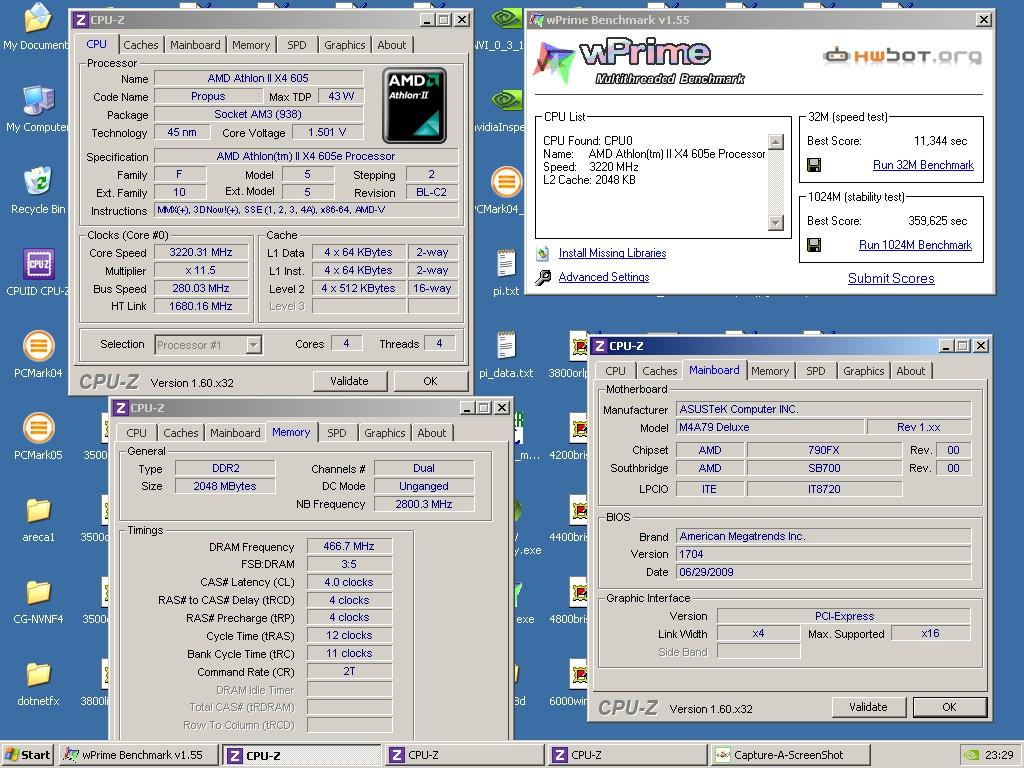Click BIOS date 06/29/2009
1024x768 pixels.
click(x=823, y=572)
